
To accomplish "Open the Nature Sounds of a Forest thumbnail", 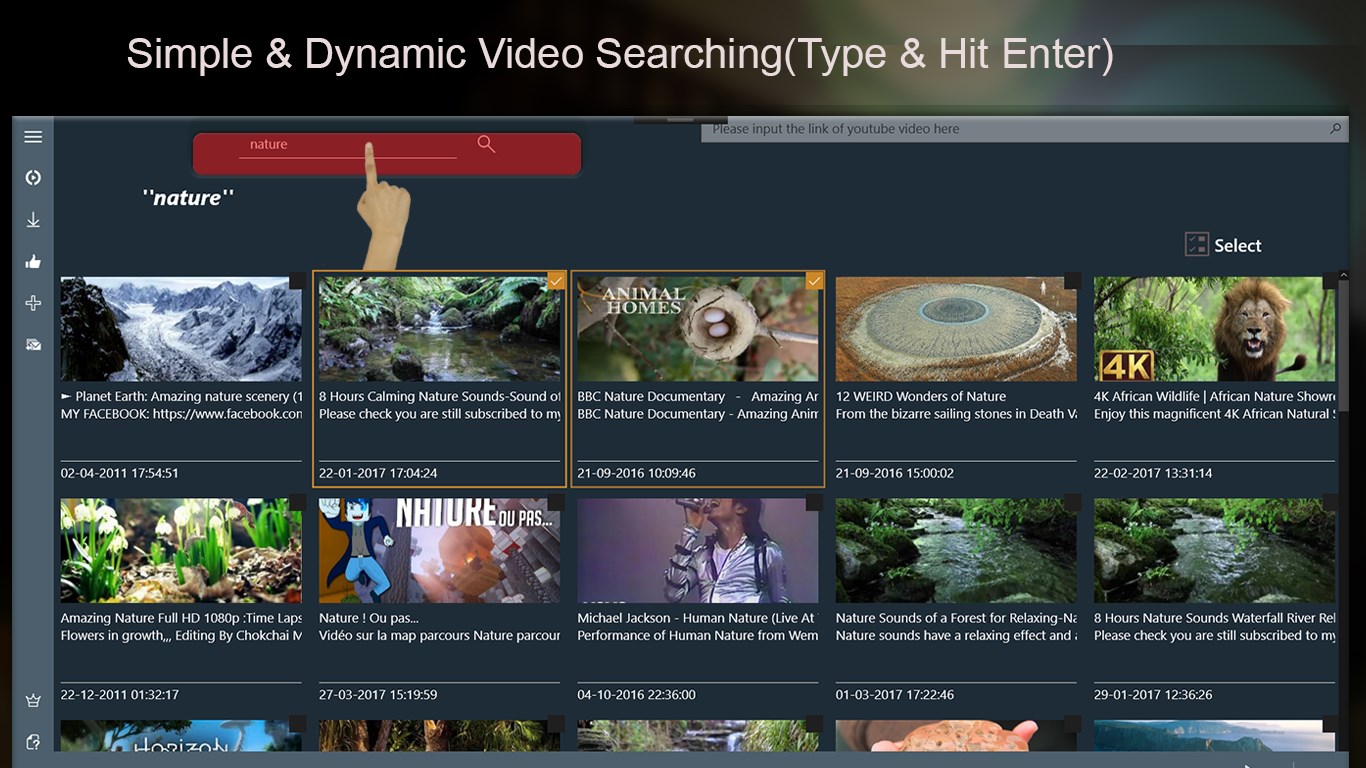I will point(956,550).
